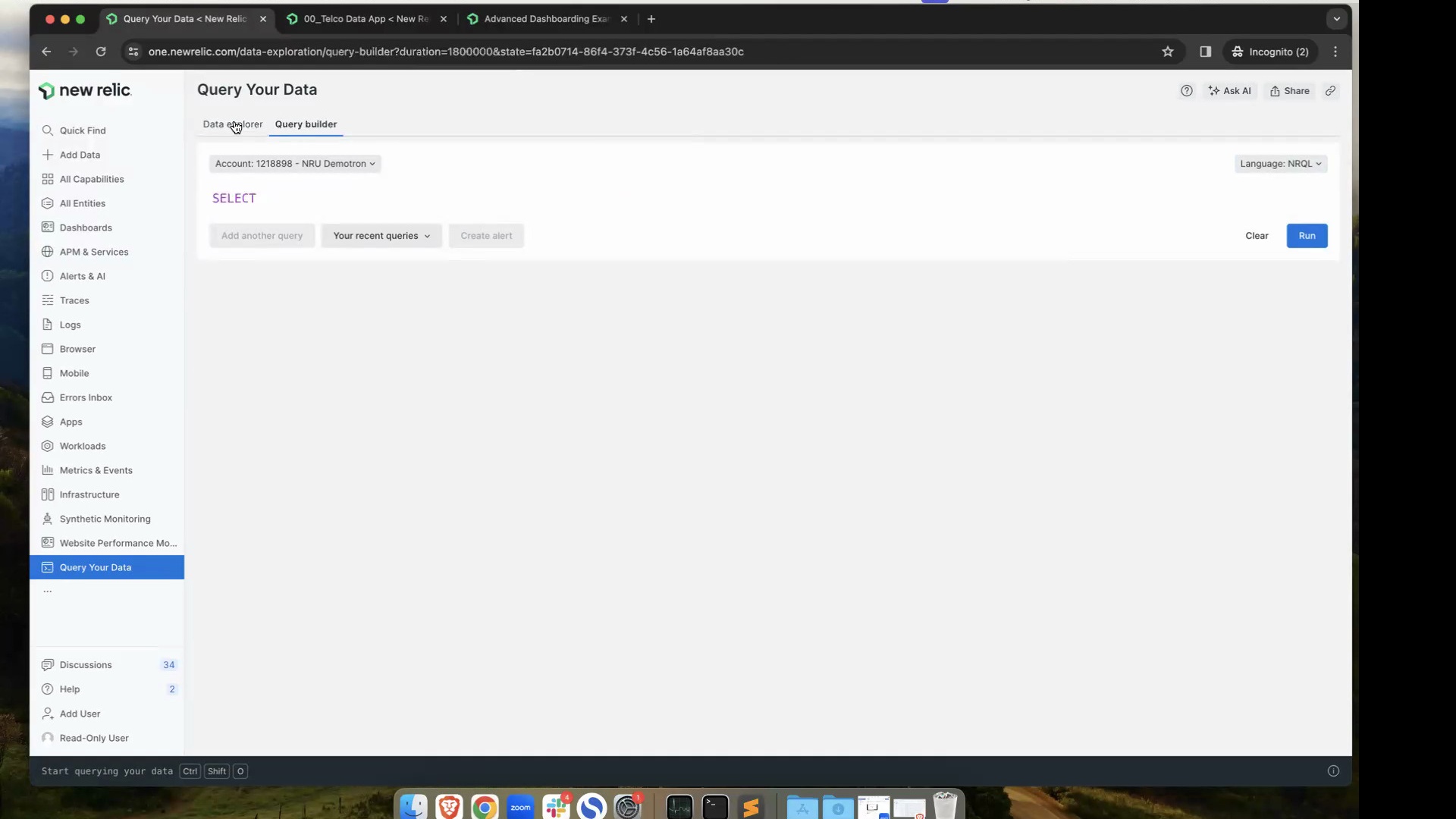The height and width of the screenshot is (819, 1456).
Task: Open Finder from the dock
Action: tap(413, 807)
